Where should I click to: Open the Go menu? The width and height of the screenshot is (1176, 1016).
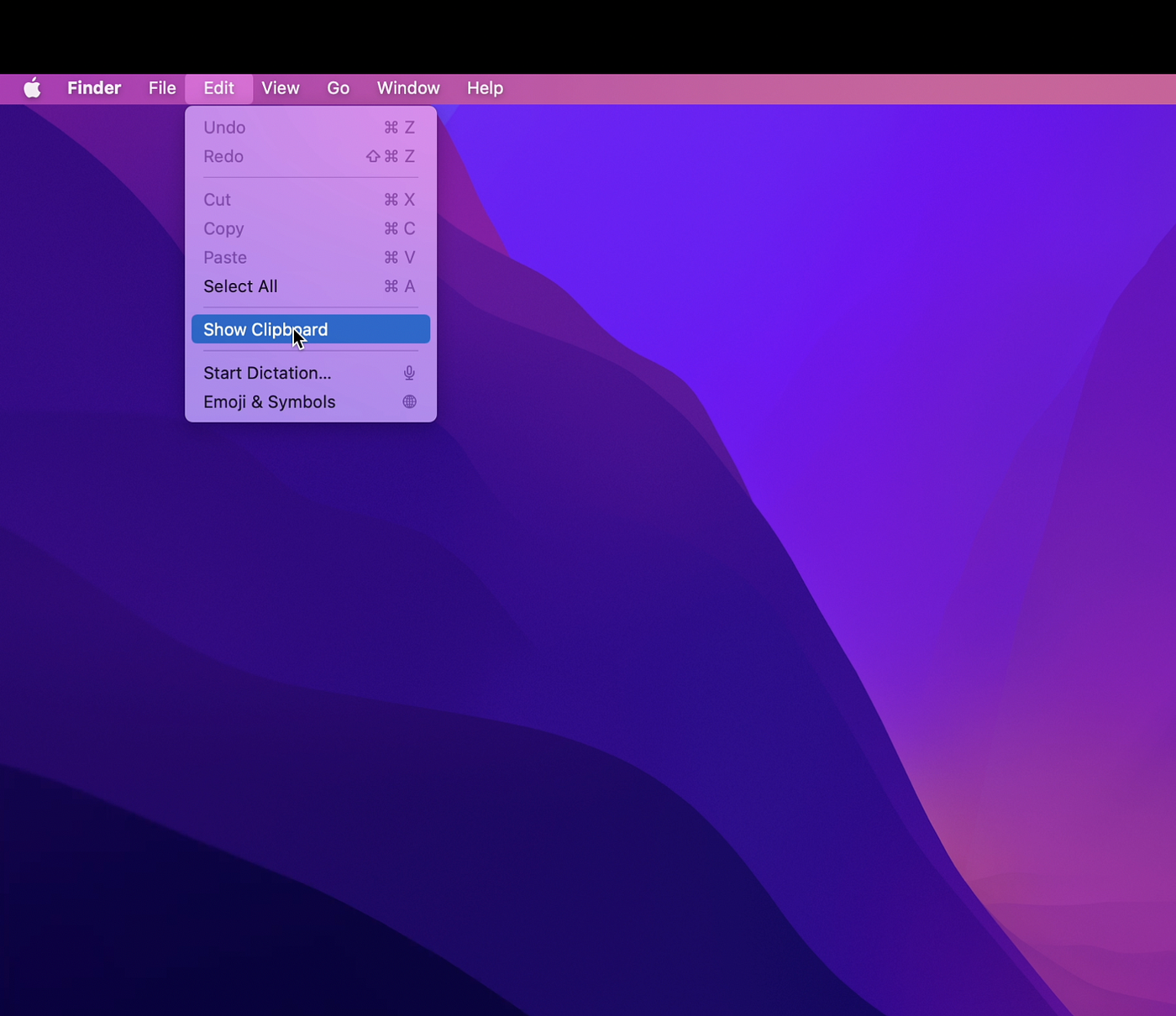(x=338, y=88)
